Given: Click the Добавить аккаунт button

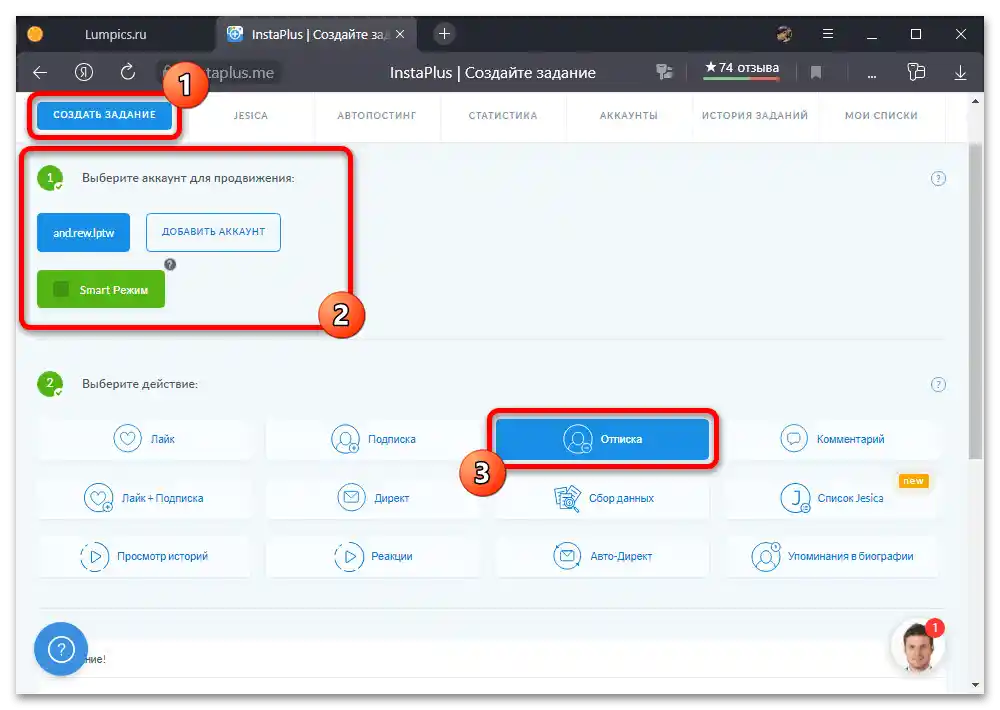Looking at the screenshot, I should pos(213,232).
